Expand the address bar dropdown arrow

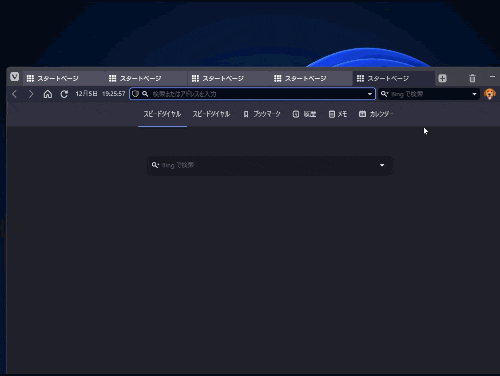pyautogui.click(x=370, y=94)
